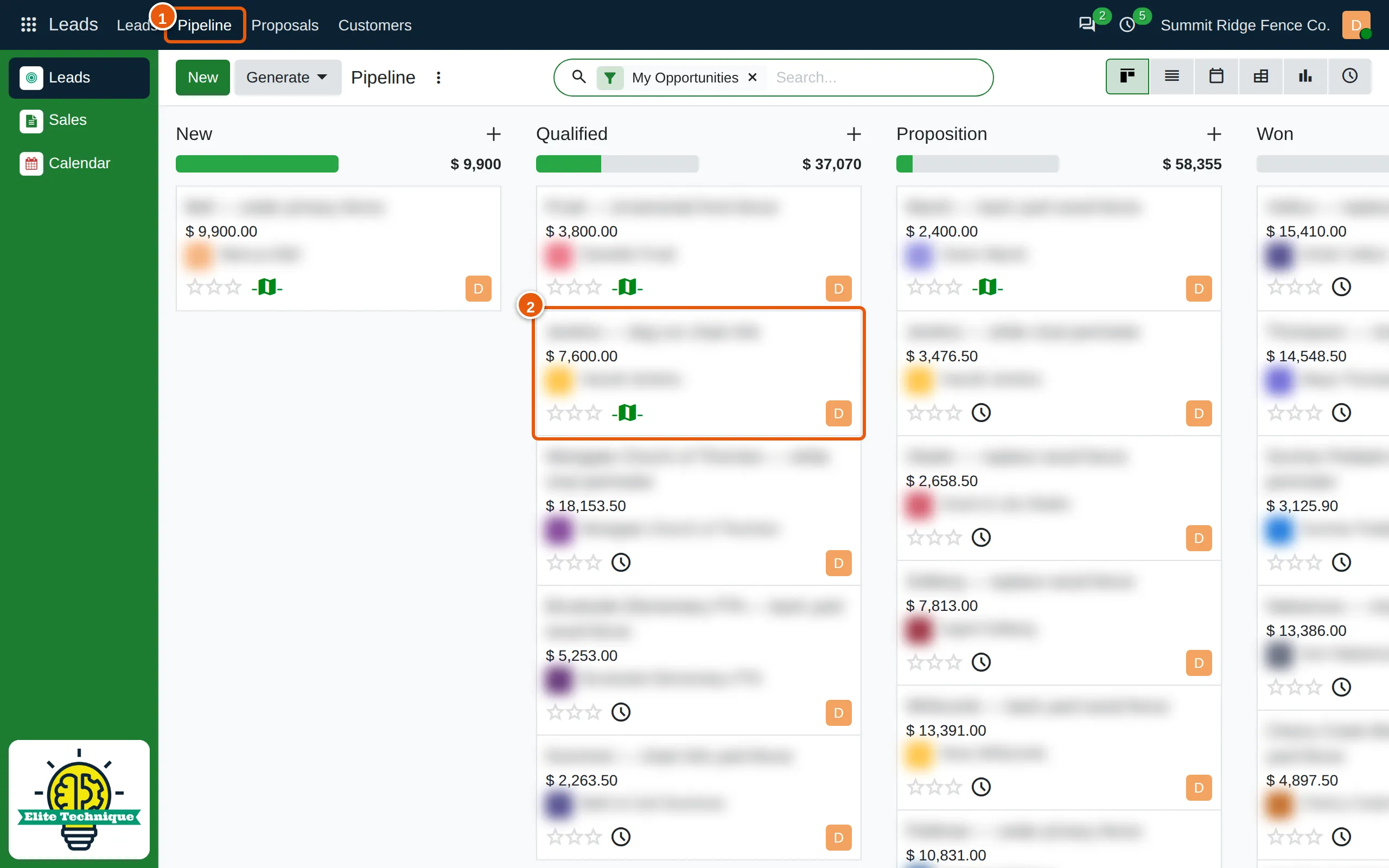Click the Qualified column progress bar
1389x868 pixels.
point(617,164)
